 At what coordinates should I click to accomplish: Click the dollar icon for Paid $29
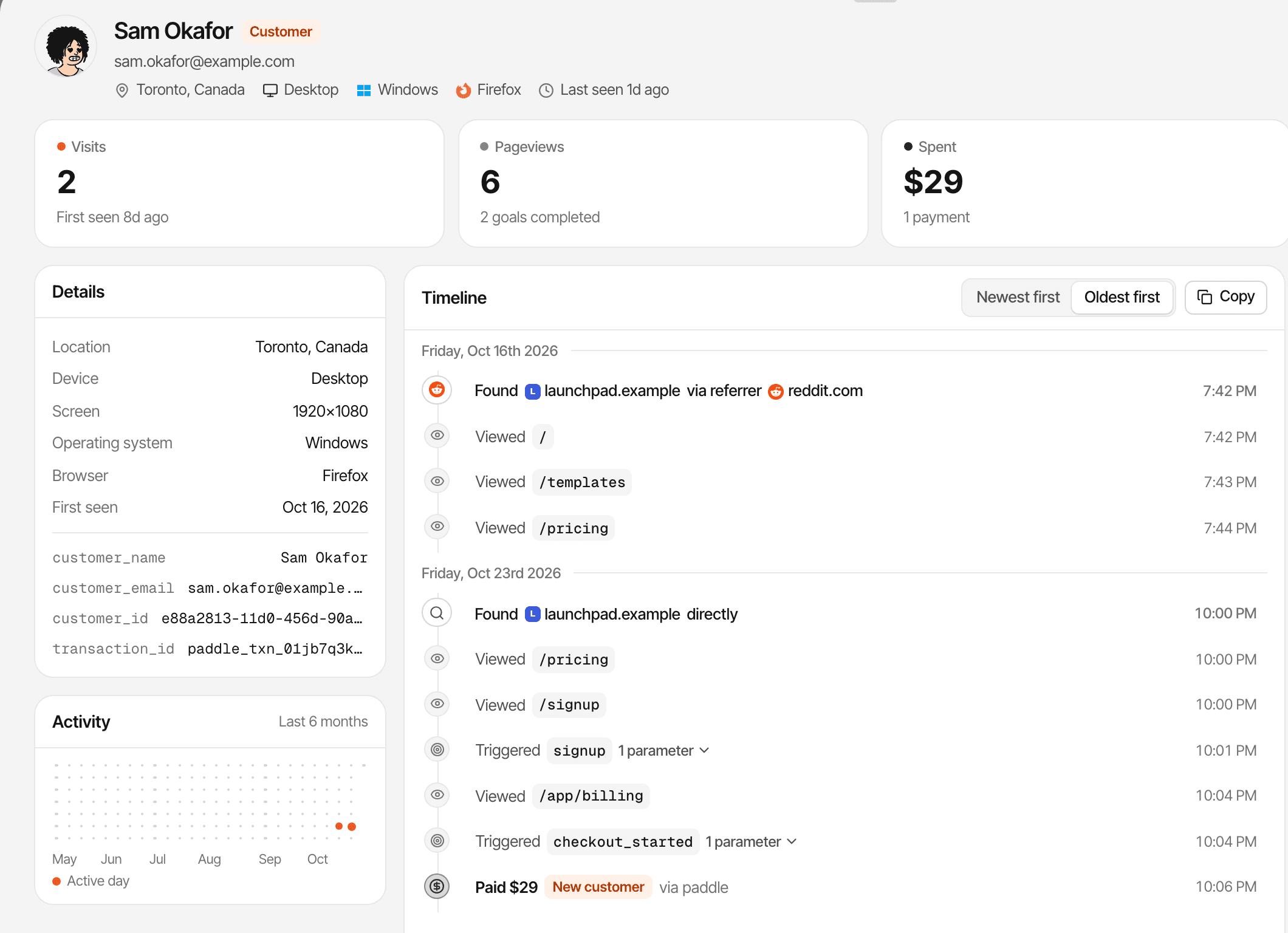[x=437, y=887]
